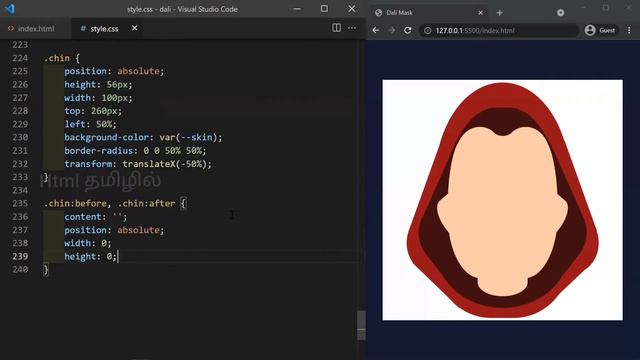The height and width of the screenshot is (360, 640).
Task: Click 'width: 0;' declaration
Action: pos(87,243)
